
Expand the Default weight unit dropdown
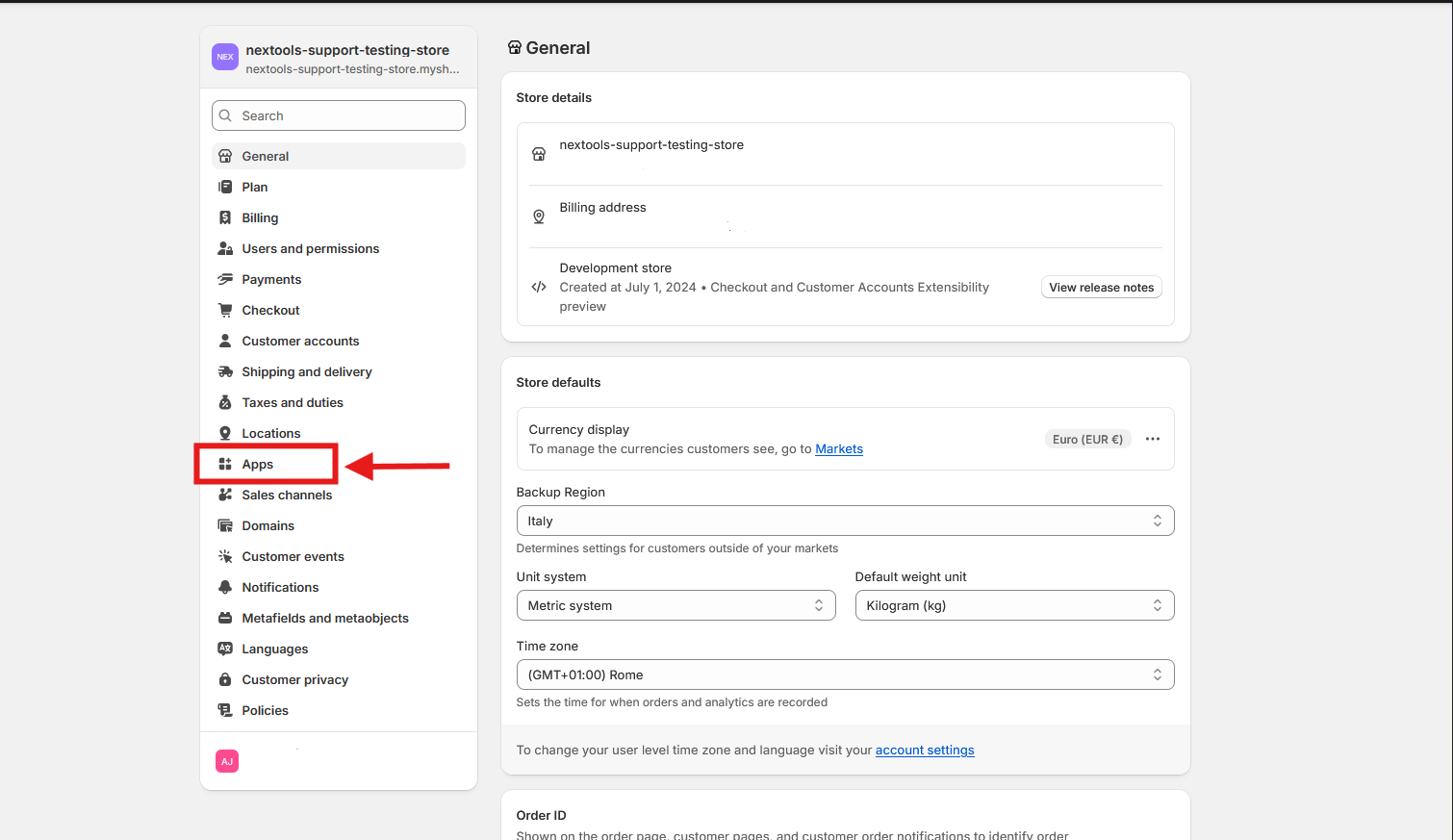[x=1014, y=605]
